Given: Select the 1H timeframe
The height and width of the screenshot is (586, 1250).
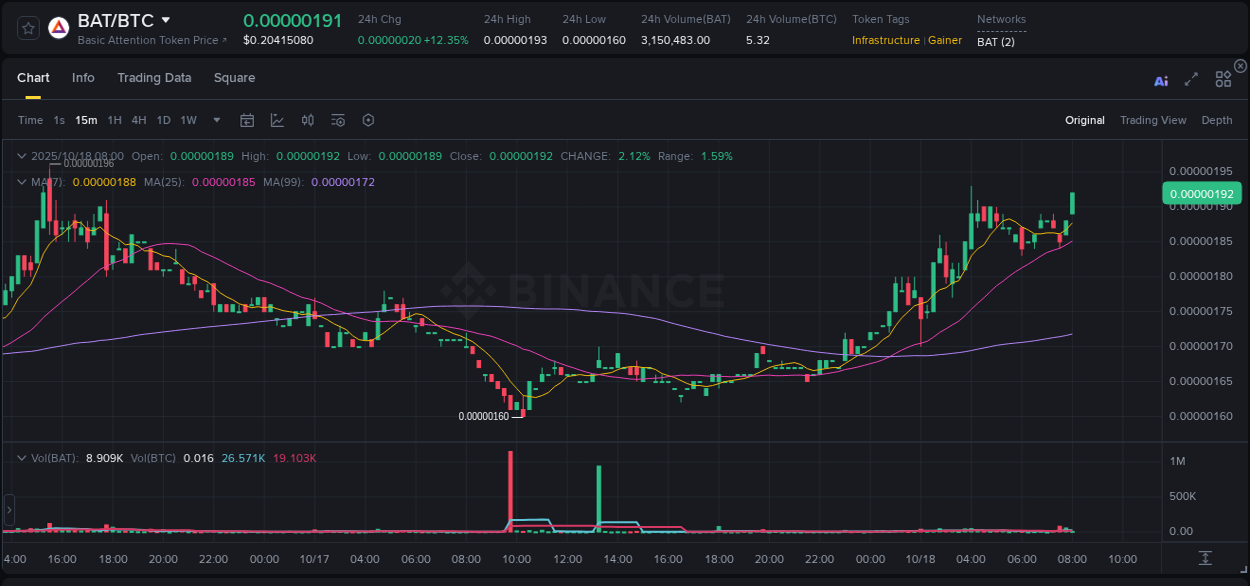Looking at the screenshot, I should point(114,120).
